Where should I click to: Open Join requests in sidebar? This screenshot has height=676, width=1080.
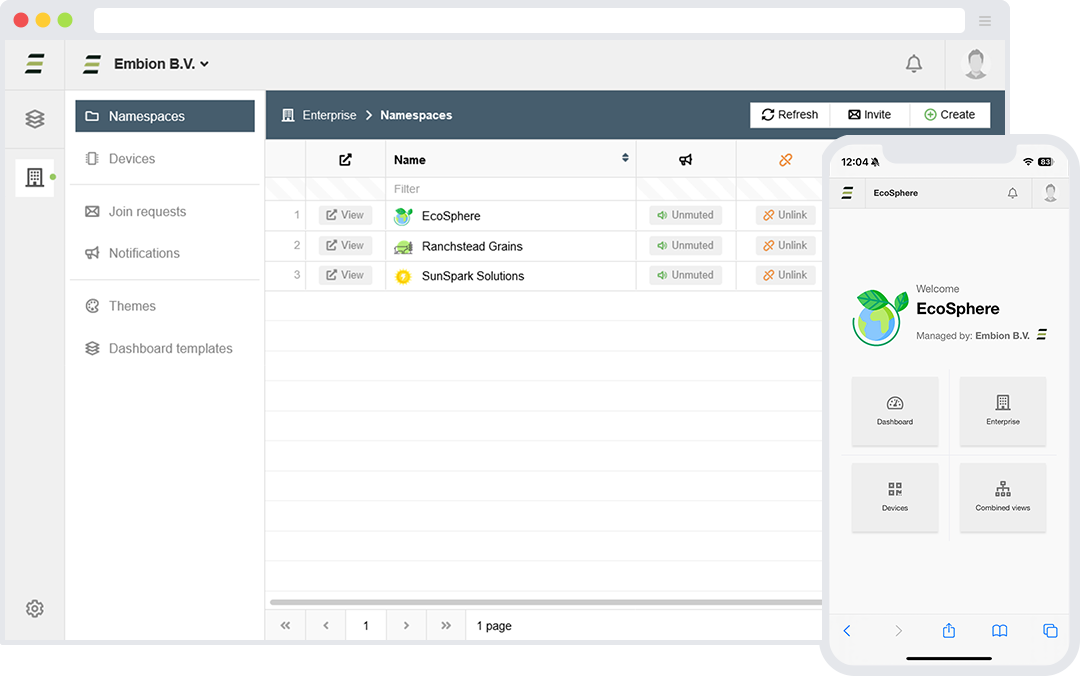147,212
